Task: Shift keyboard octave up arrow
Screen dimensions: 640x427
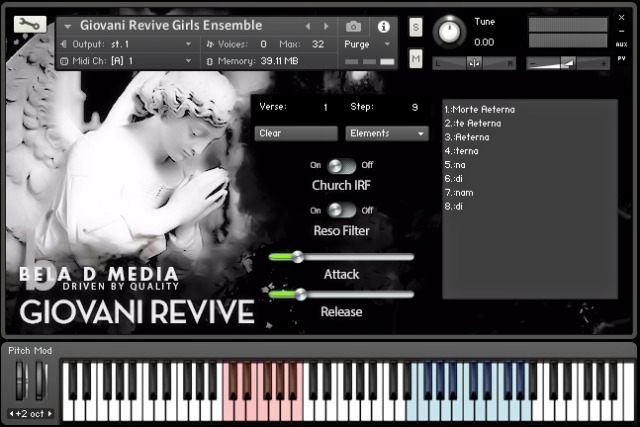Action: pos(50,414)
